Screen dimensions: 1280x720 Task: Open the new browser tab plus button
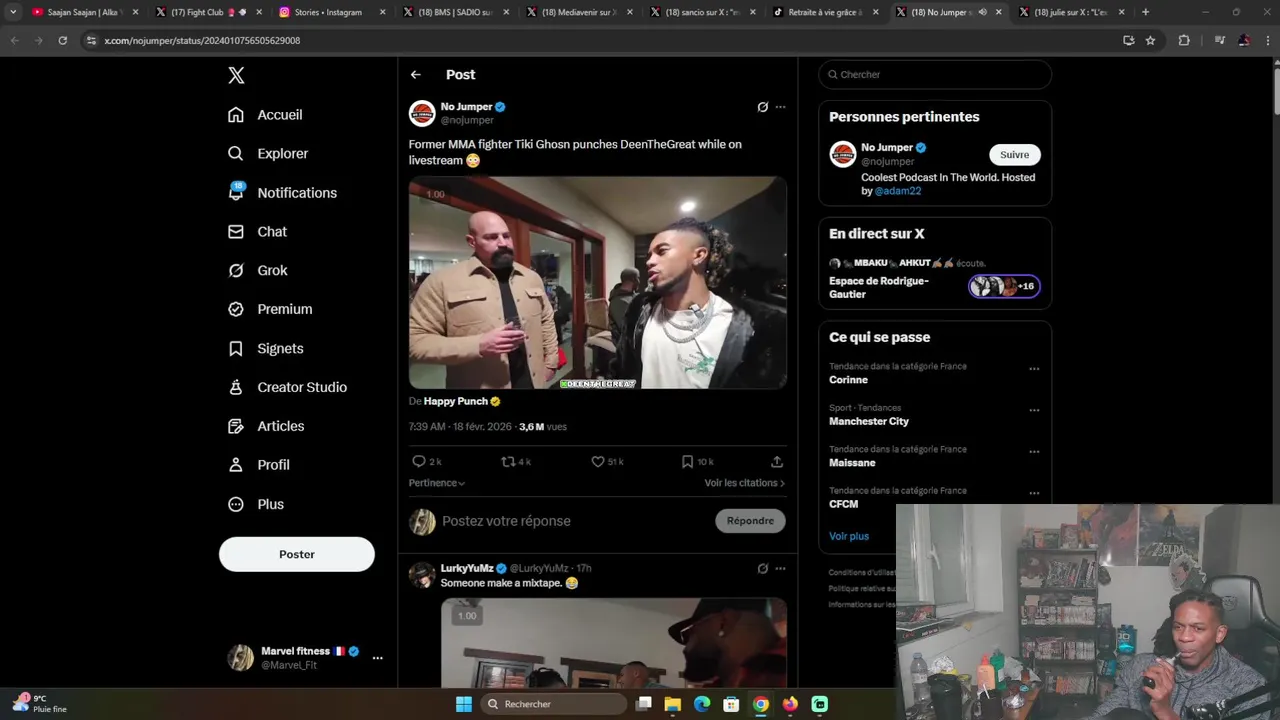[x=1145, y=12]
